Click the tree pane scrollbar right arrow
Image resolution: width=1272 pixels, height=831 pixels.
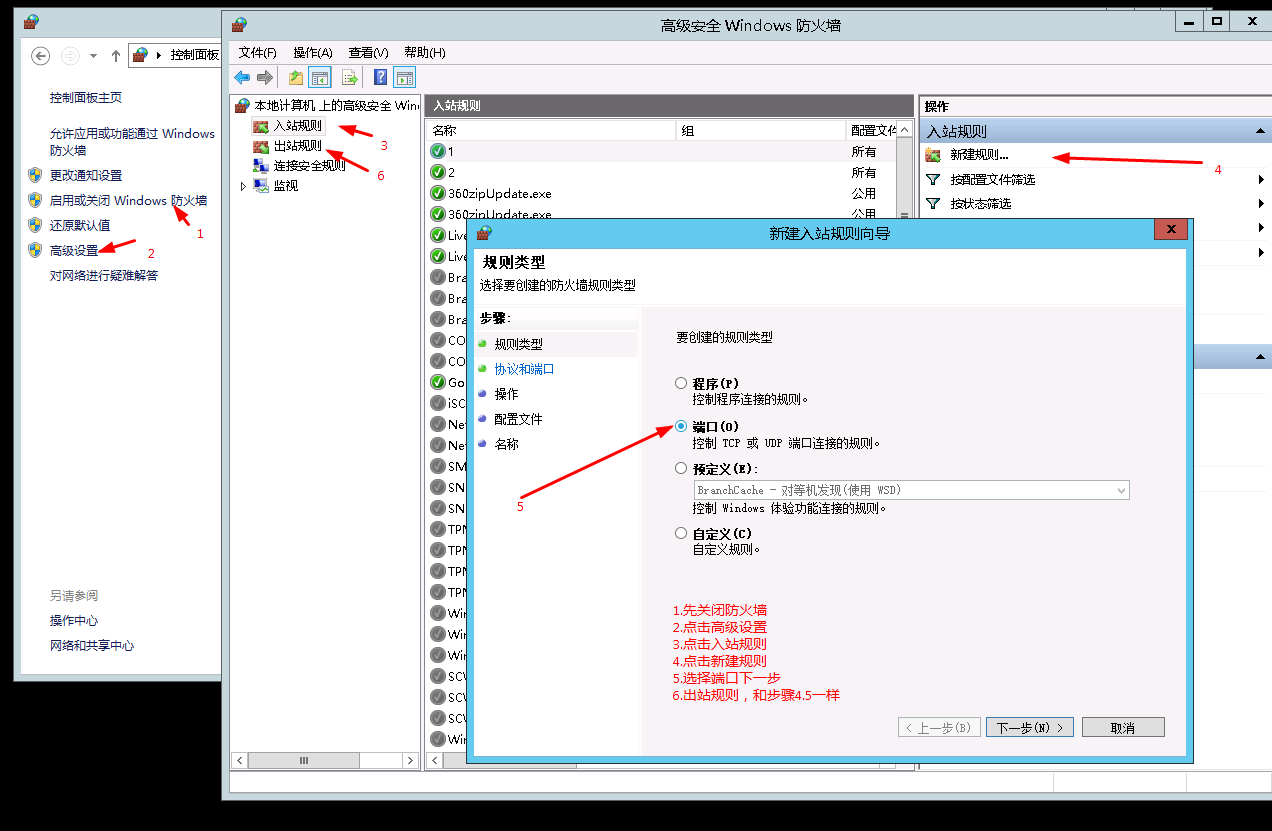[x=410, y=761]
